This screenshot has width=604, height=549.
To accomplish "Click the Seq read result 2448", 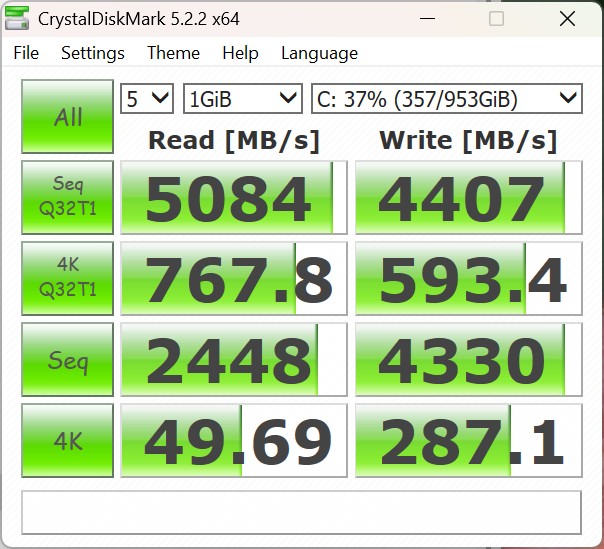I will coord(234,359).
